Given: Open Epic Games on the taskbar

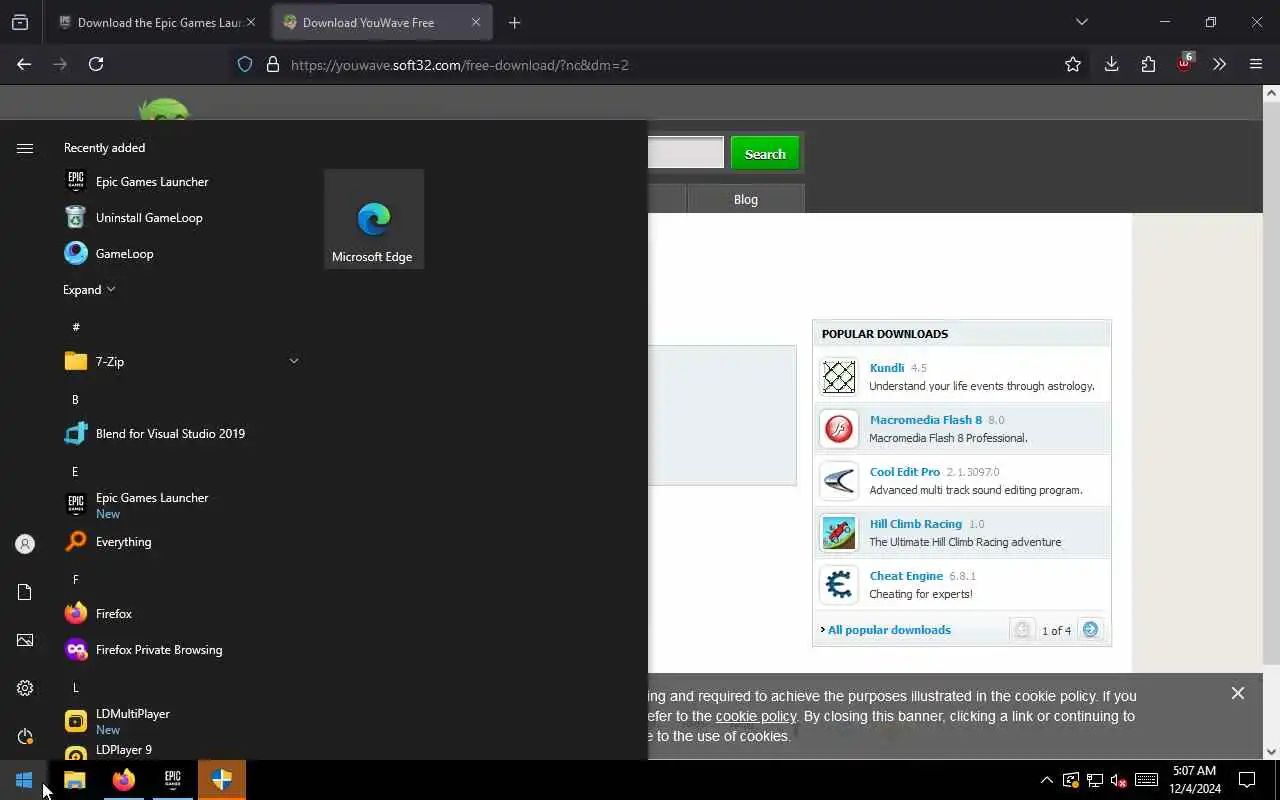Looking at the screenshot, I should 173,780.
